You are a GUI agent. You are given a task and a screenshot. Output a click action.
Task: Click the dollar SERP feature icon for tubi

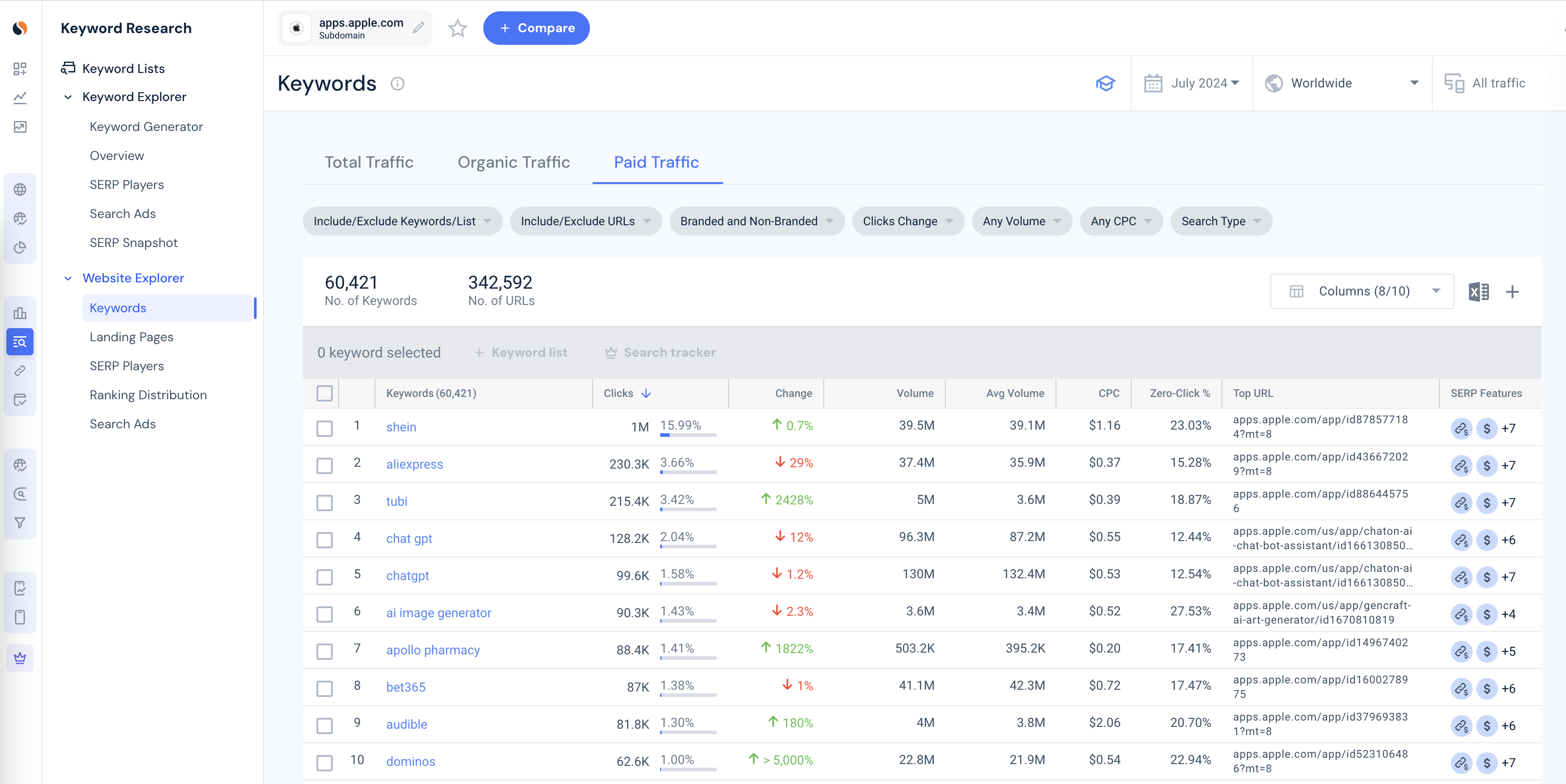[x=1487, y=503]
